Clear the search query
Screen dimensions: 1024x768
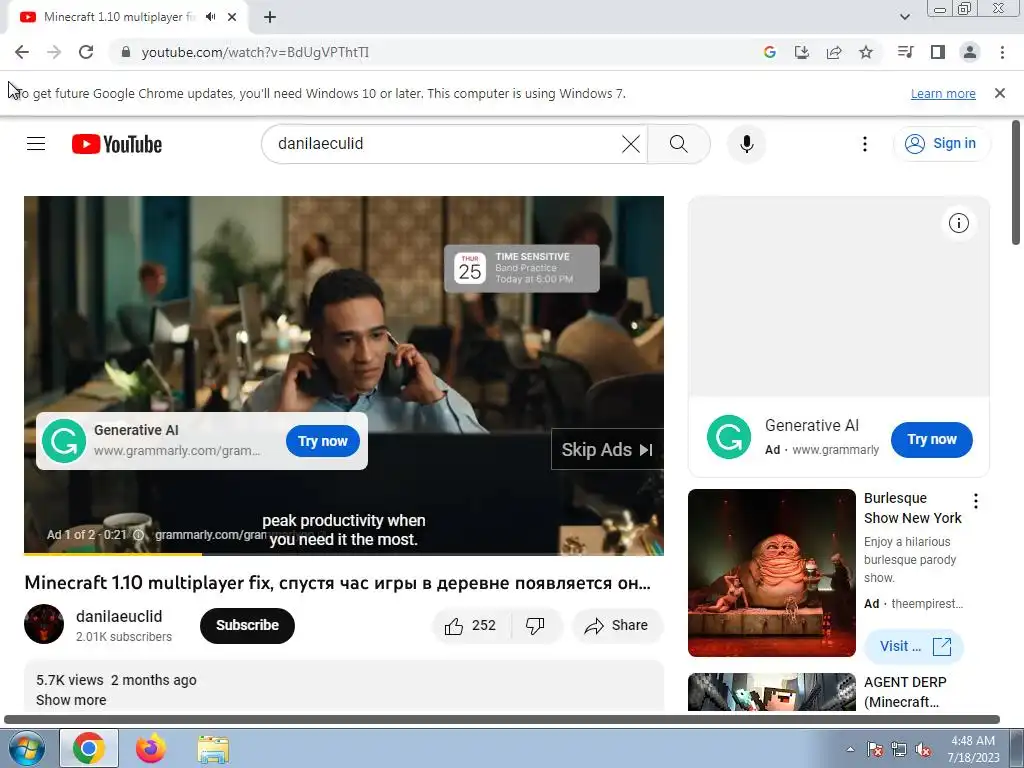point(631,144)
